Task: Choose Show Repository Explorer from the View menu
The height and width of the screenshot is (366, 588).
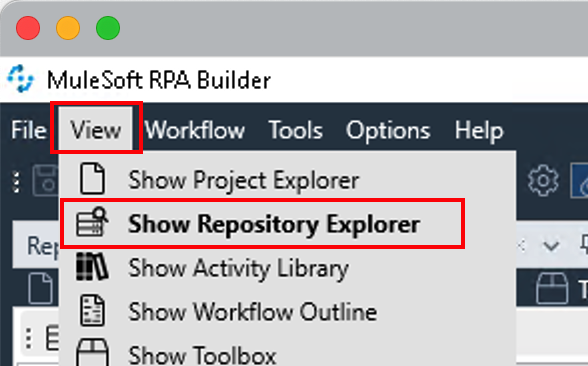Action: [262, 224]
